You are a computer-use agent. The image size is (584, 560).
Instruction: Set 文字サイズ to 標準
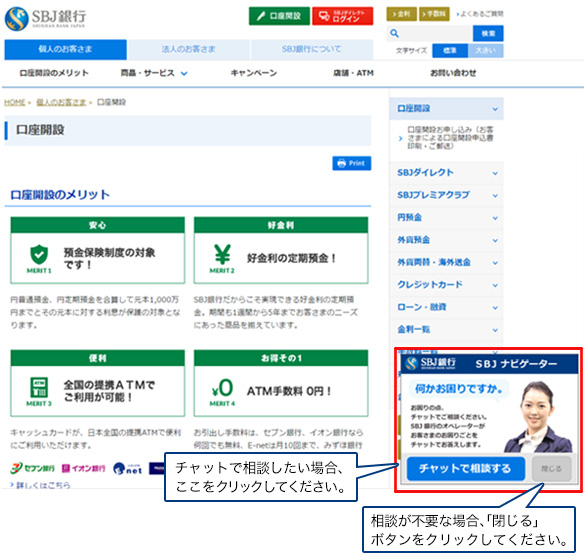coord(450,51)
